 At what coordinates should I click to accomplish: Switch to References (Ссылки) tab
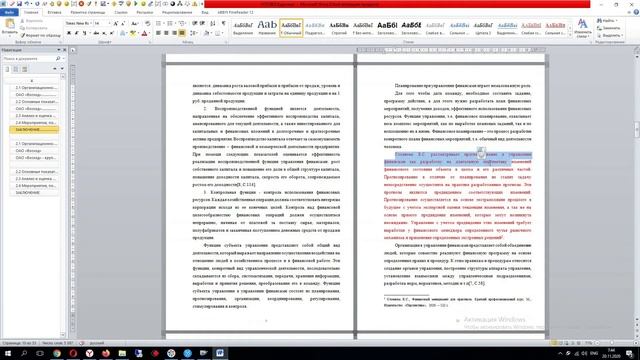coord(121,13)
